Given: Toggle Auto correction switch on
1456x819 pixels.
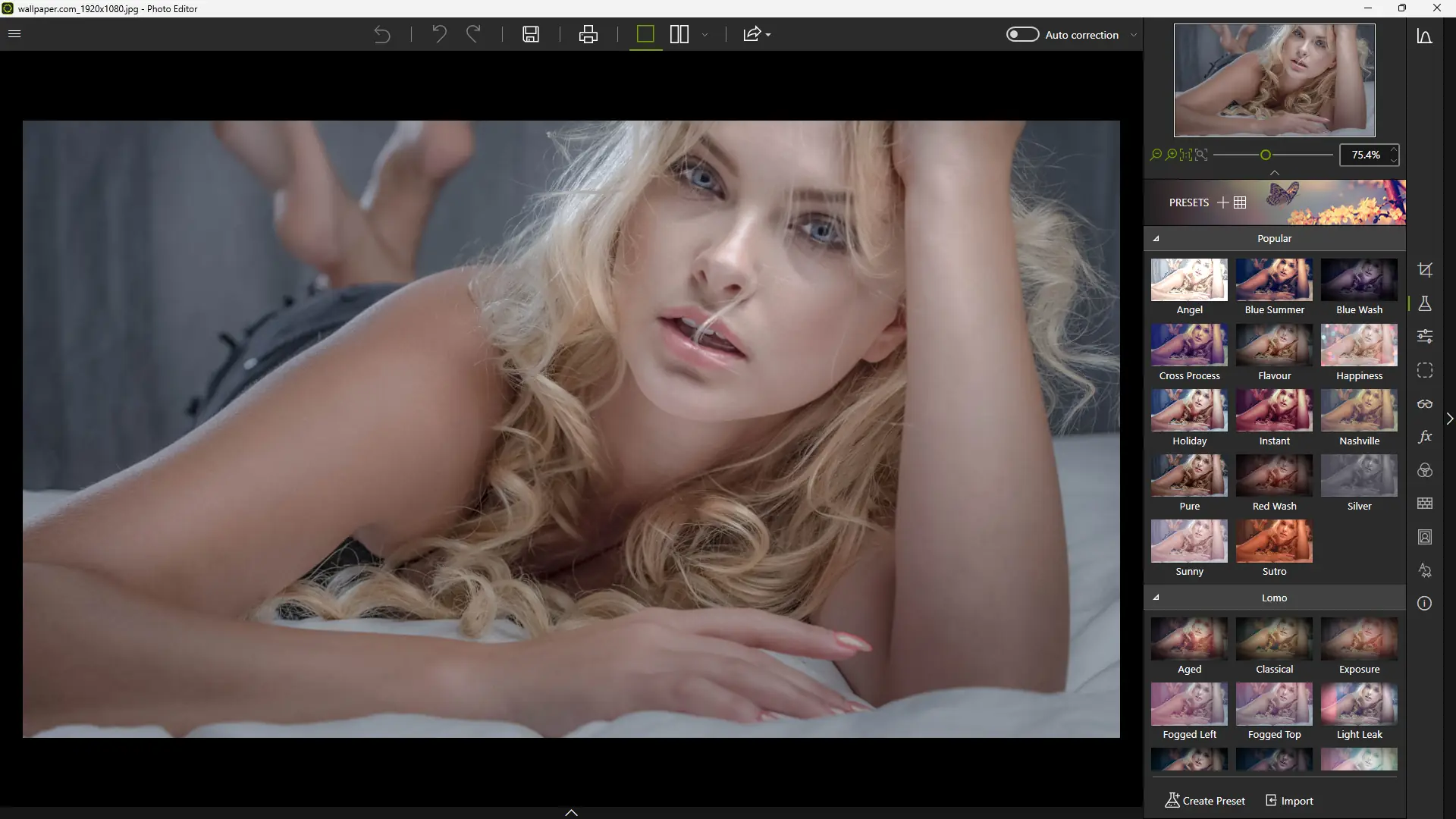Looking at the screenshot, I should 1022,34.
